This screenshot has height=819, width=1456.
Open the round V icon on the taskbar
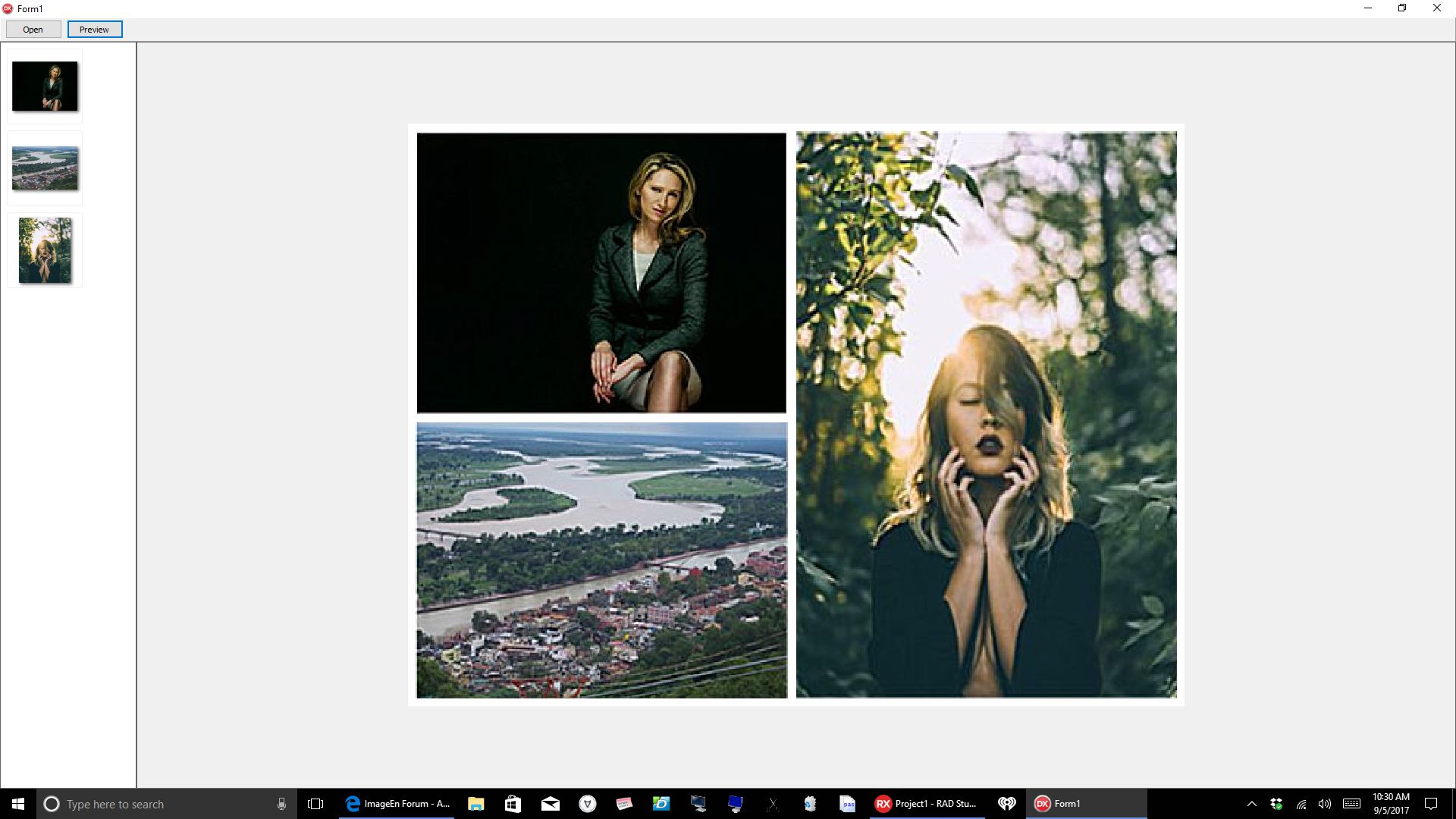pyautogui.click(x=588, y=804)
